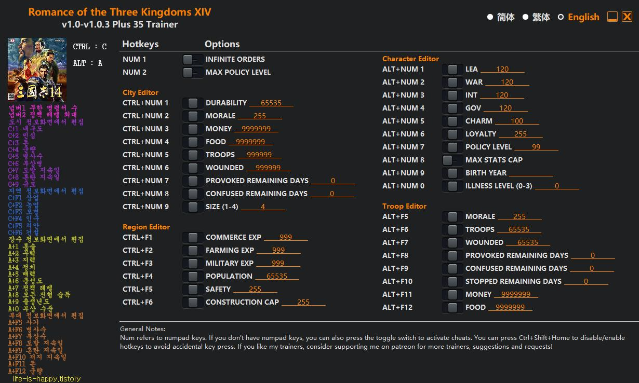This screenshot has height=383, width=639.
Task: Toggle Military EXP switch
Action: point(192,263)
